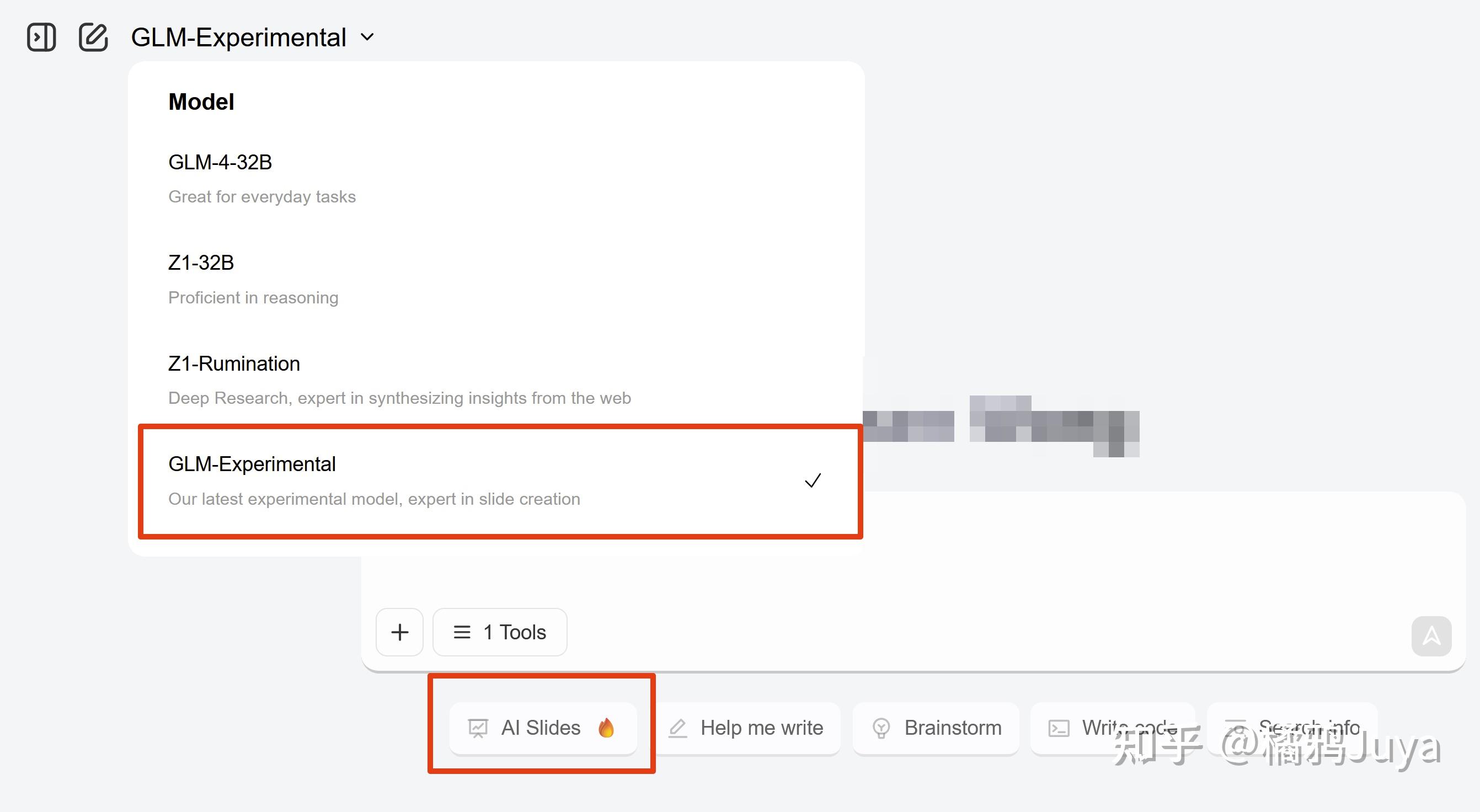Screen dimensions: 1480x812
Task: Click the Search info chip
Action: (1292, 728)
